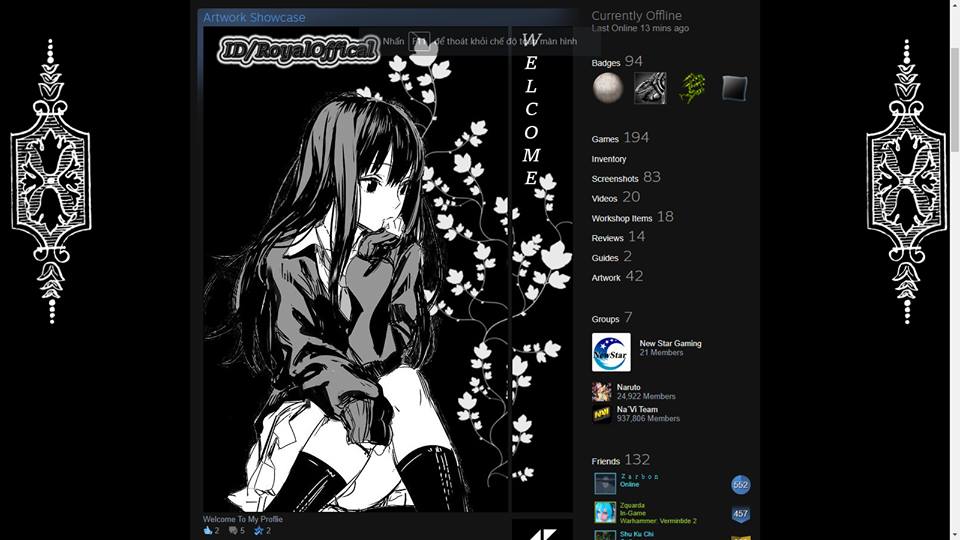Click the Na`Vi Team group avatar
This screenshot has width=960, height=540.
coord(601,414)
